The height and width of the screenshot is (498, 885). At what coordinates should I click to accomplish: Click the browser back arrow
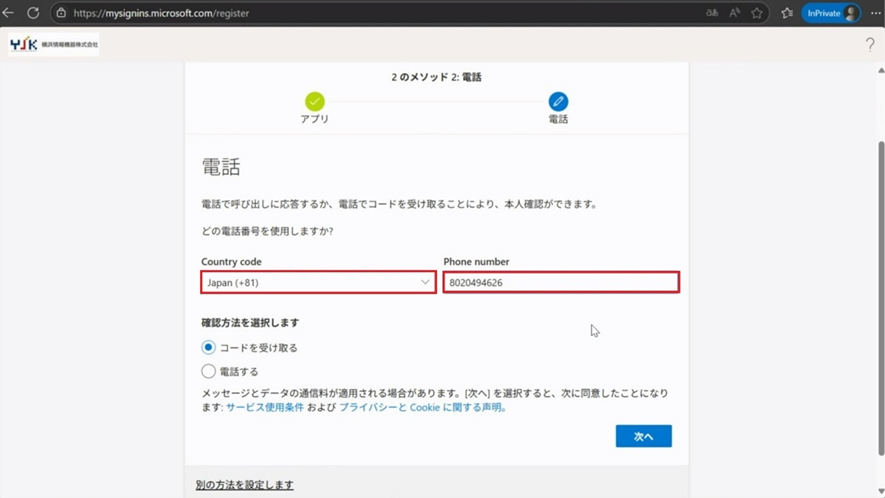click(x=9, y=13)
